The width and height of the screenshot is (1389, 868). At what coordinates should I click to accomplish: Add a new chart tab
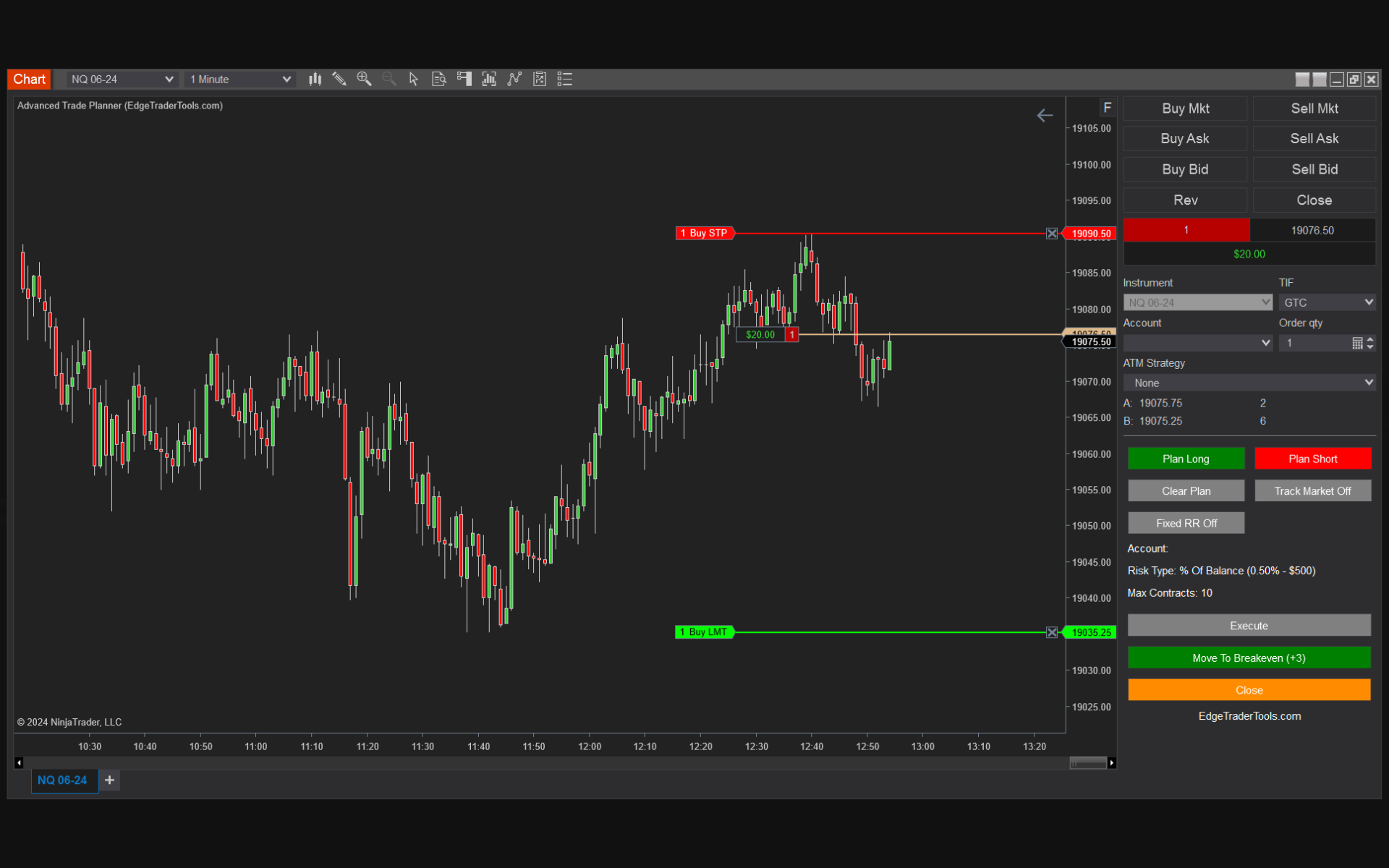(x=109, y=780)
